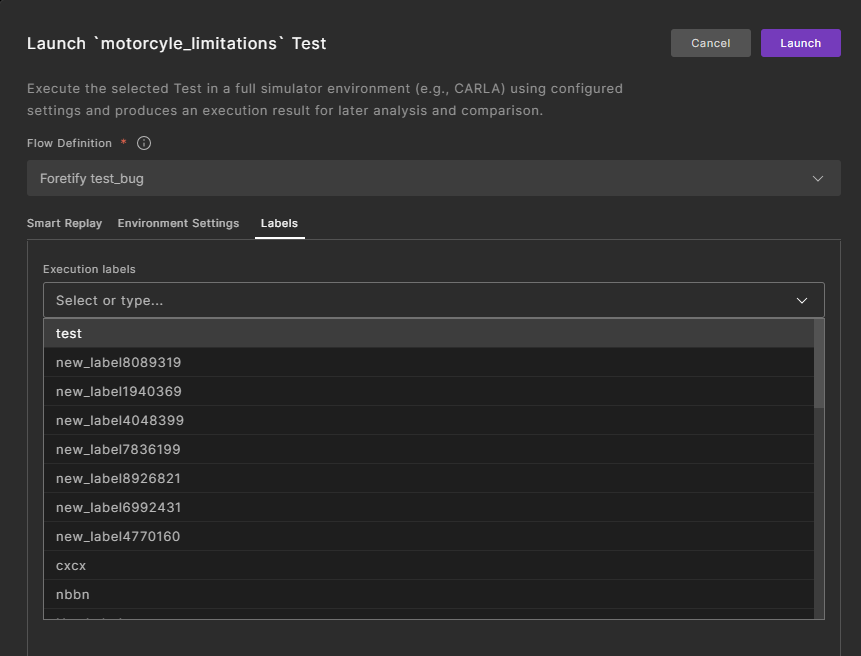Image resolution: width=861 pixels, height=656 pixels.
Task: Cancel the test launch dialog
Action: [x=710, y=43]
